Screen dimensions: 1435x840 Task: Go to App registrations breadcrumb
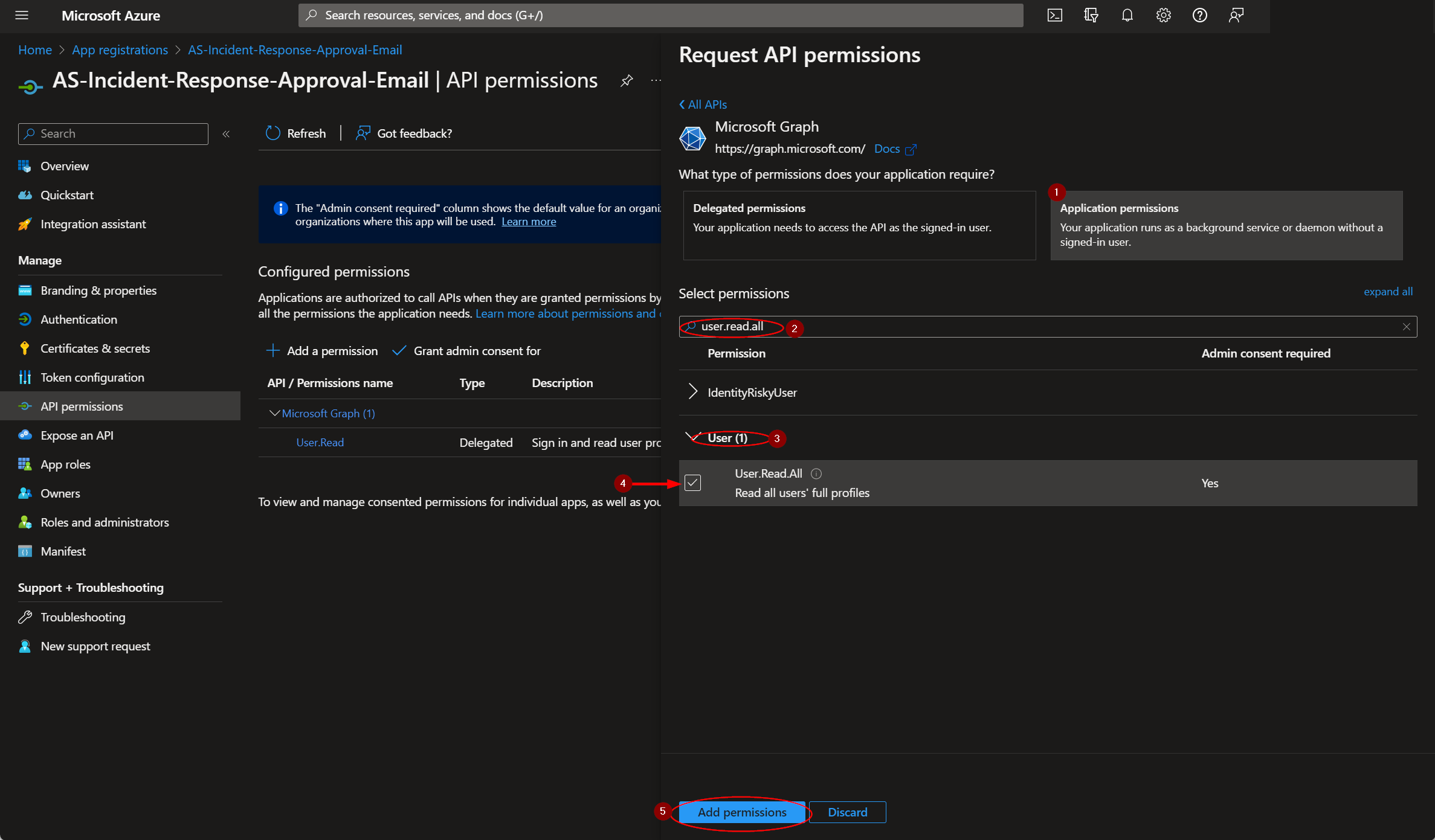[120, 50]
